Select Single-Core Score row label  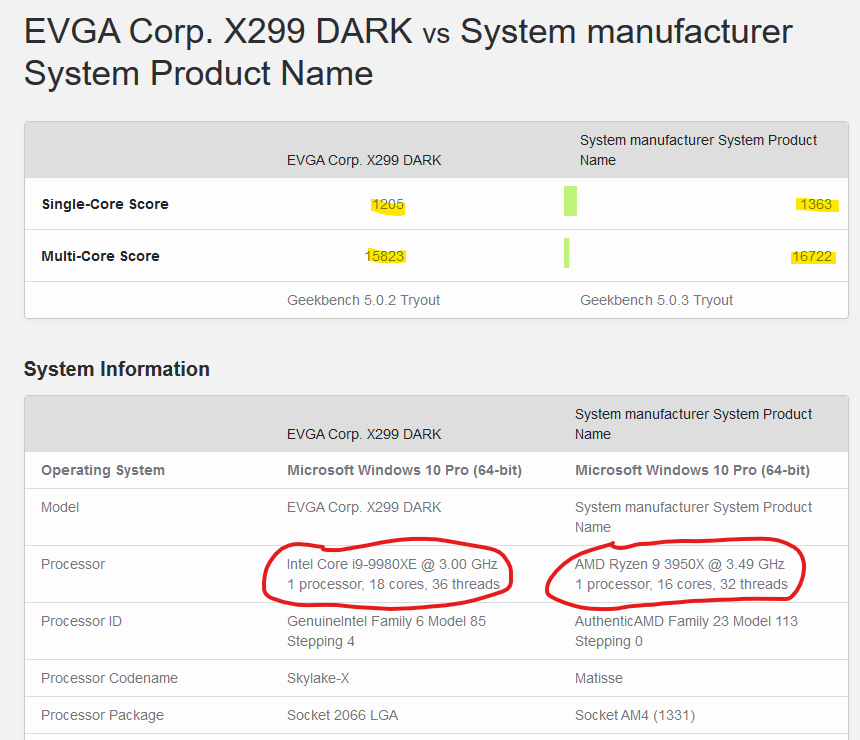pyautogui.click(x=105, y=204)
